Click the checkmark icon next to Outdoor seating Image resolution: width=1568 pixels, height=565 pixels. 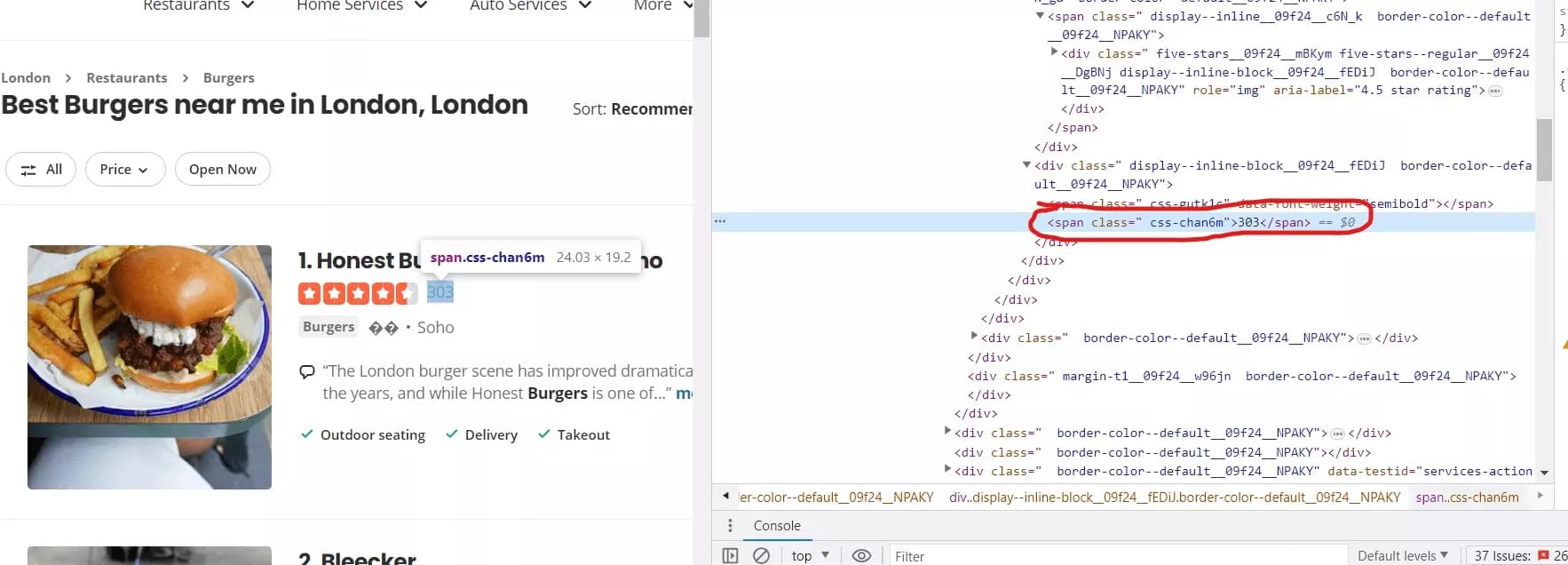tap(307, 434)
